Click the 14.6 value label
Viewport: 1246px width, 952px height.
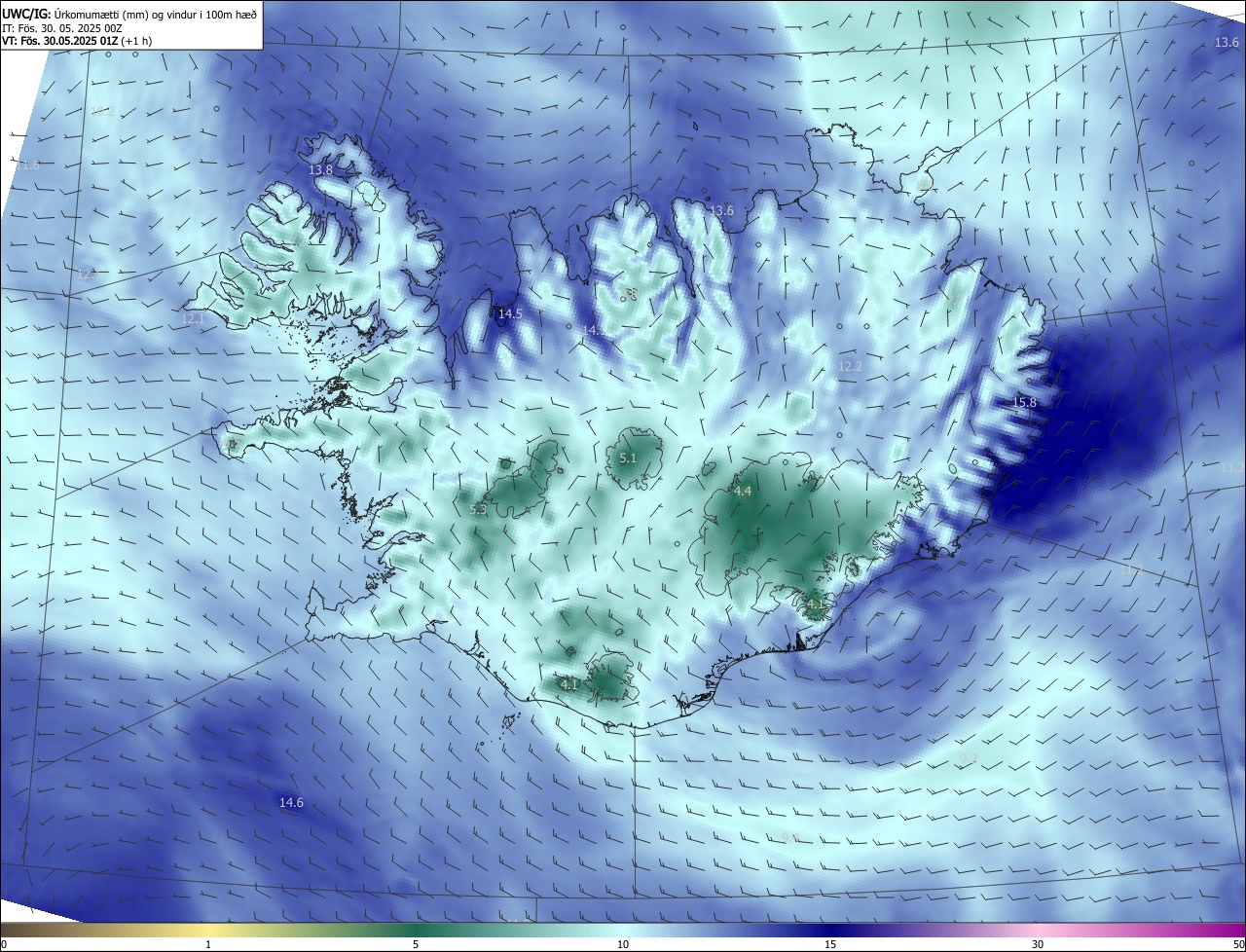coord(291,802)
